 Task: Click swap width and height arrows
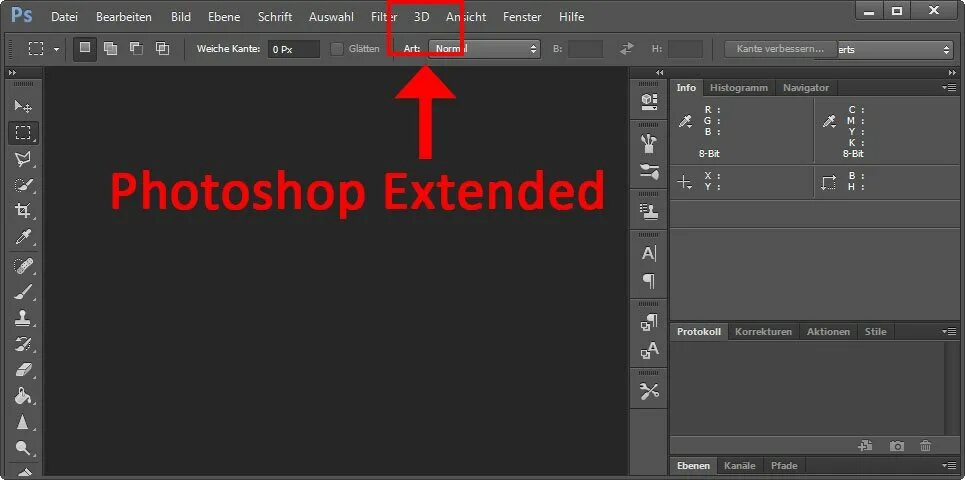(627, 49)
